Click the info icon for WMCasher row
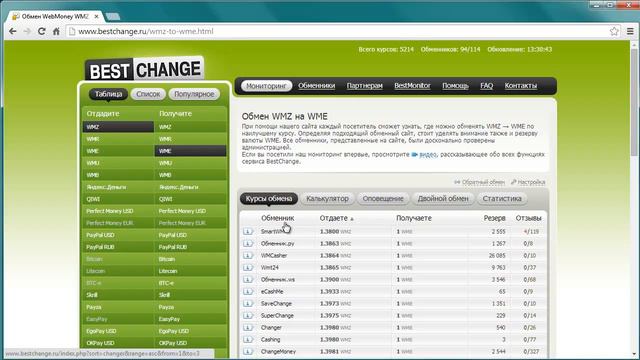640x360 pixels. [248, 256]
